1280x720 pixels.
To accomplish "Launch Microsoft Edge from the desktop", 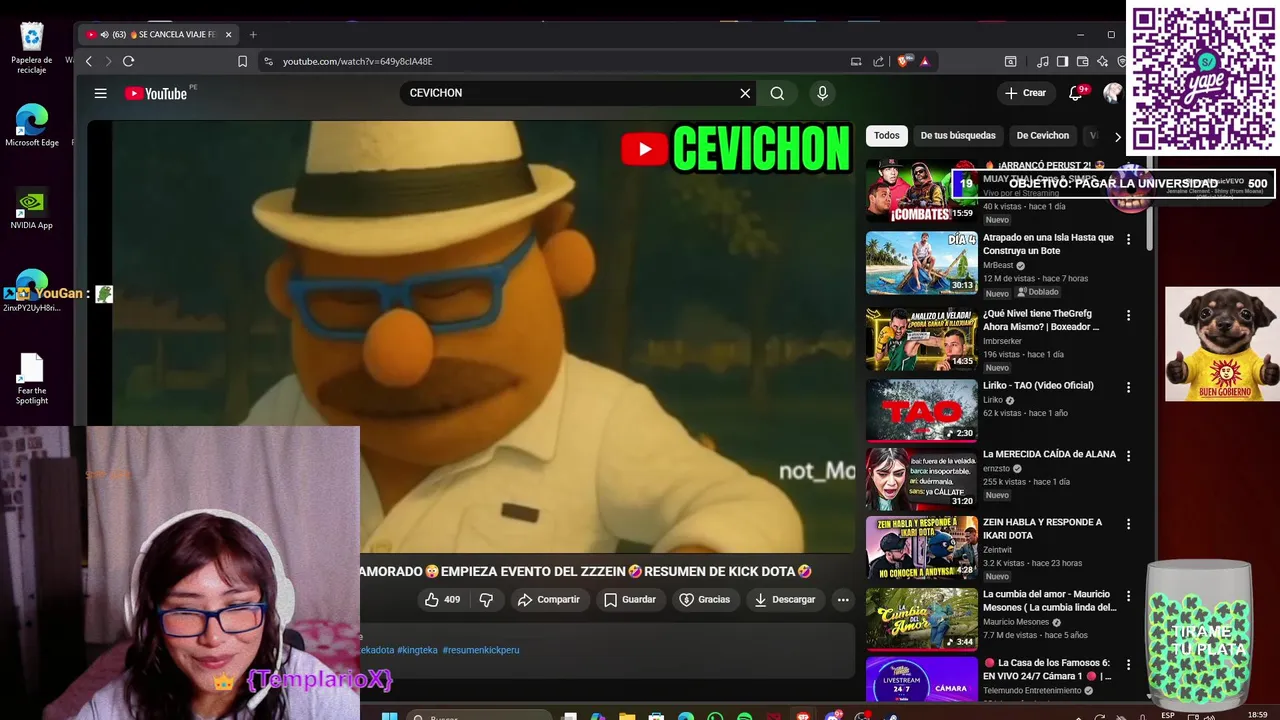I will click(x=32, y=126).
